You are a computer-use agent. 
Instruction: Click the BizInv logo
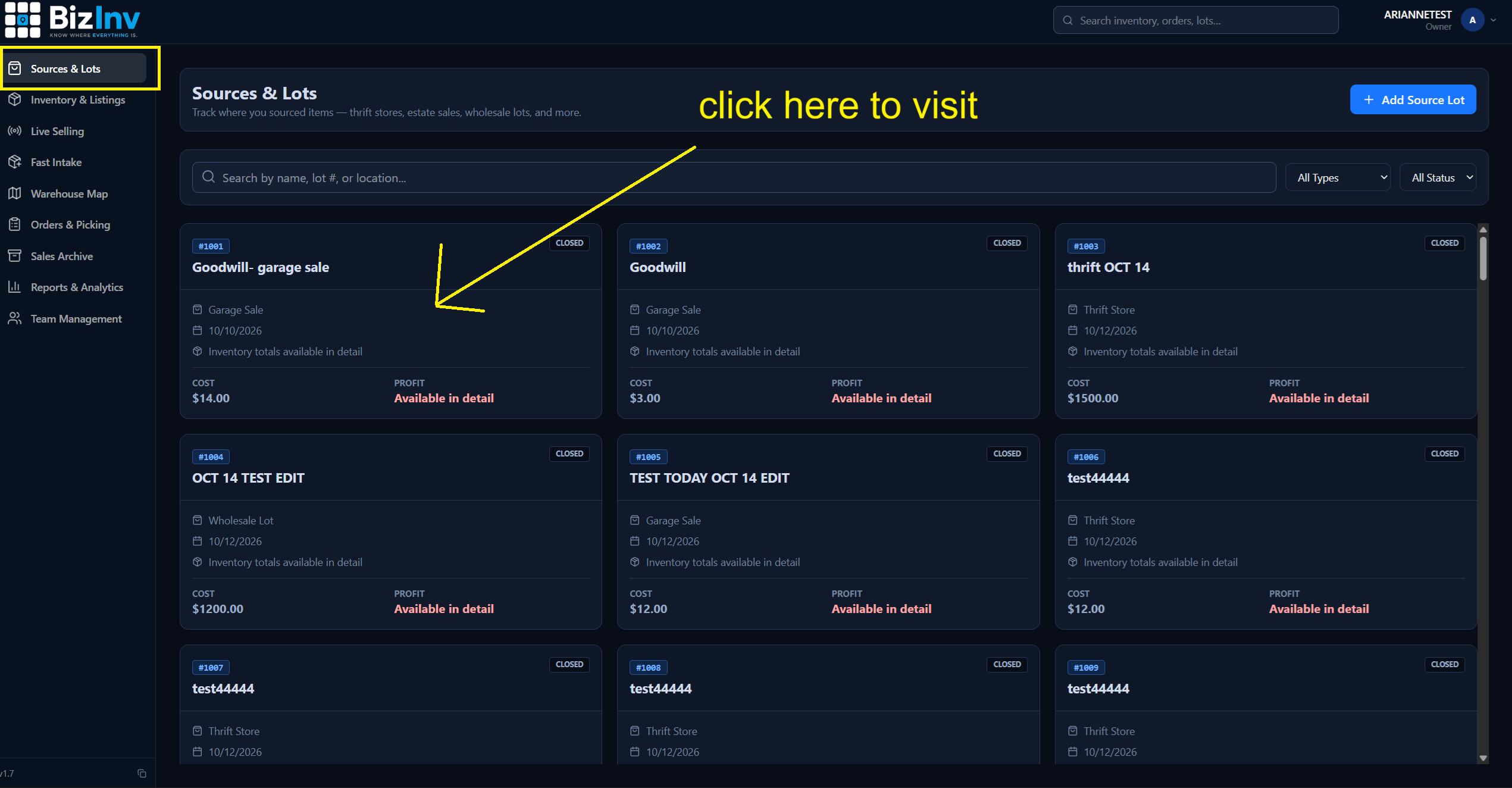coord(73,20)
